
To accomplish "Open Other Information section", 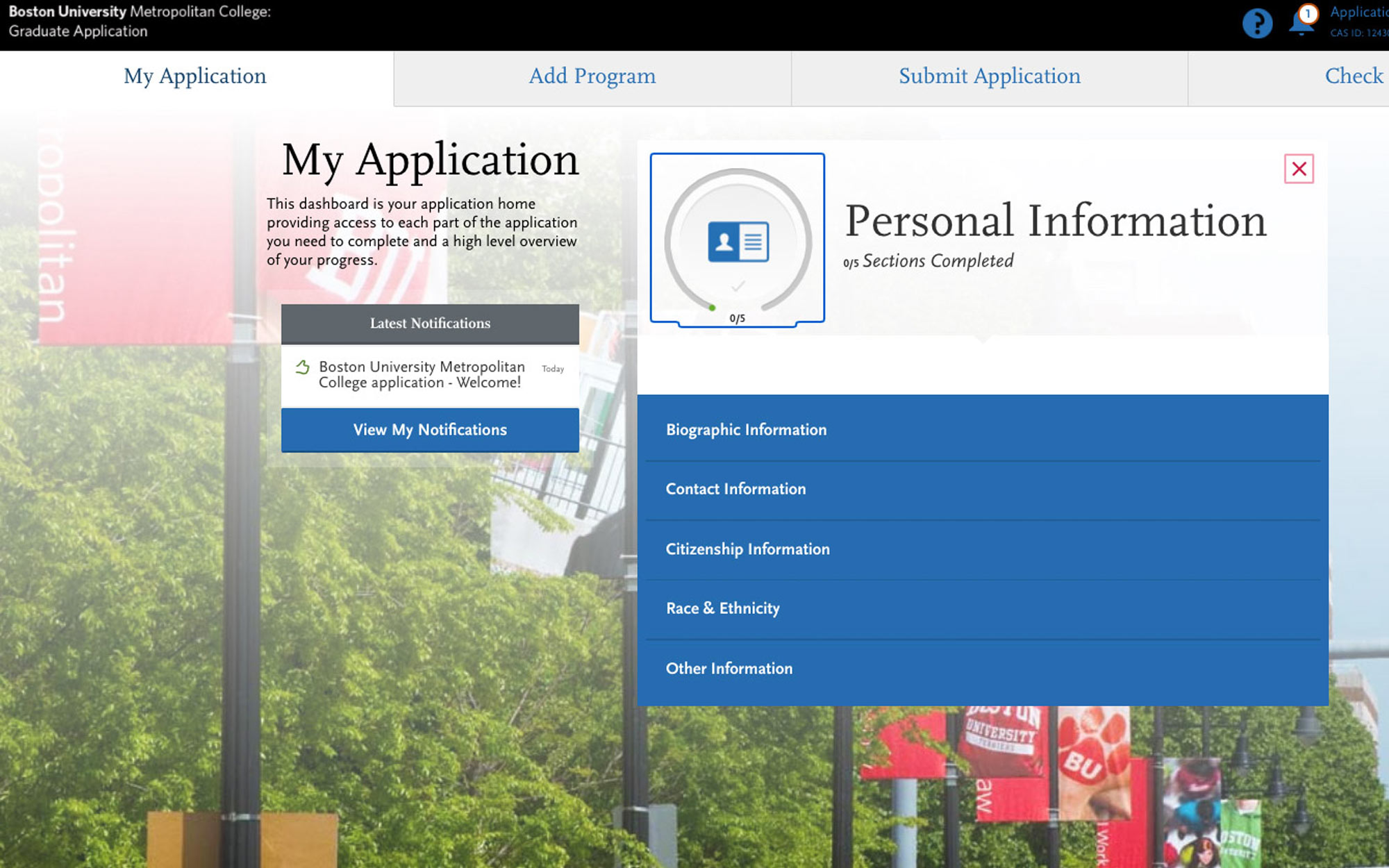I will [983, 669].
